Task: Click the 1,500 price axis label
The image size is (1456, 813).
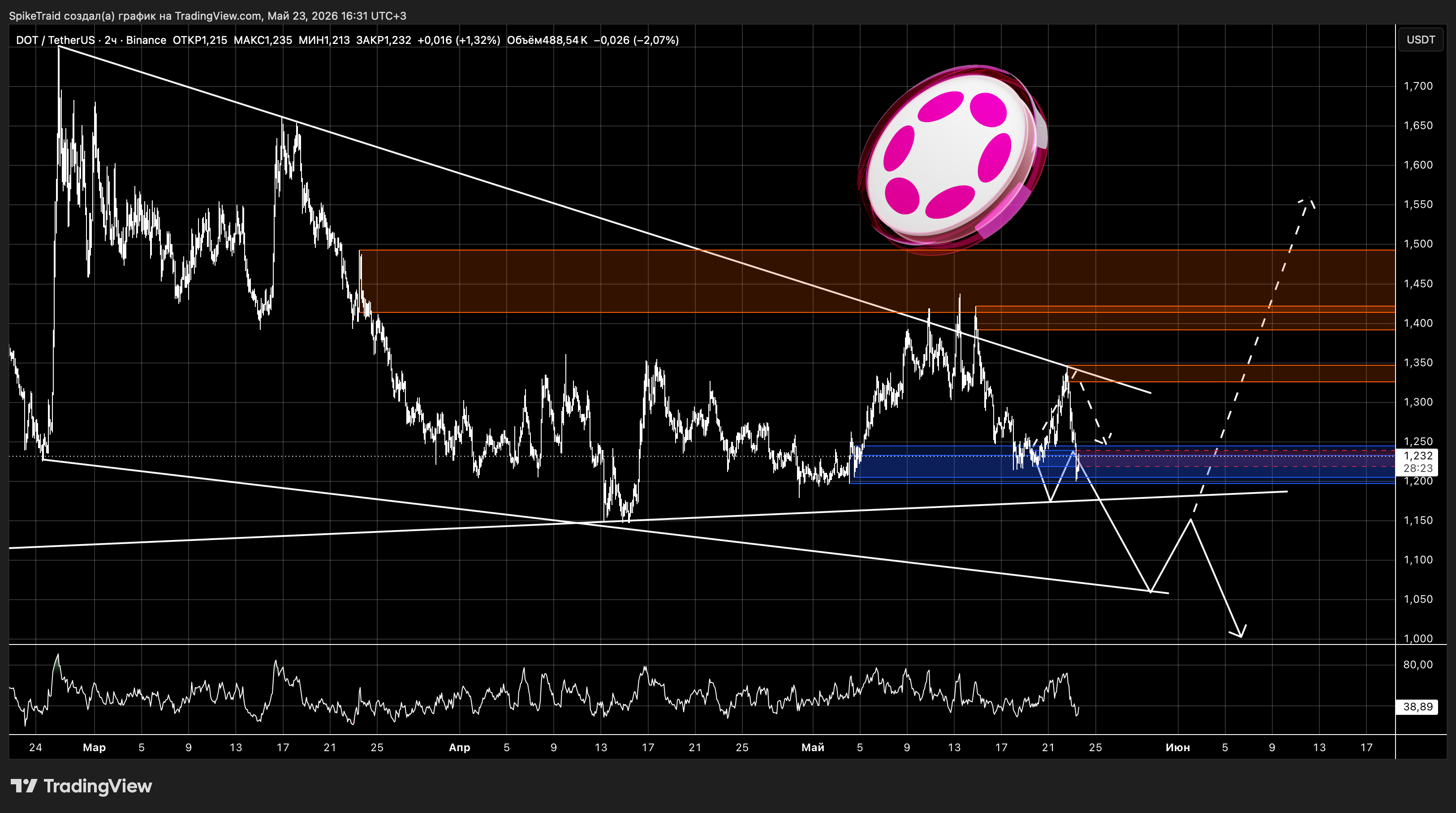Action: (x=1418, y=244)
